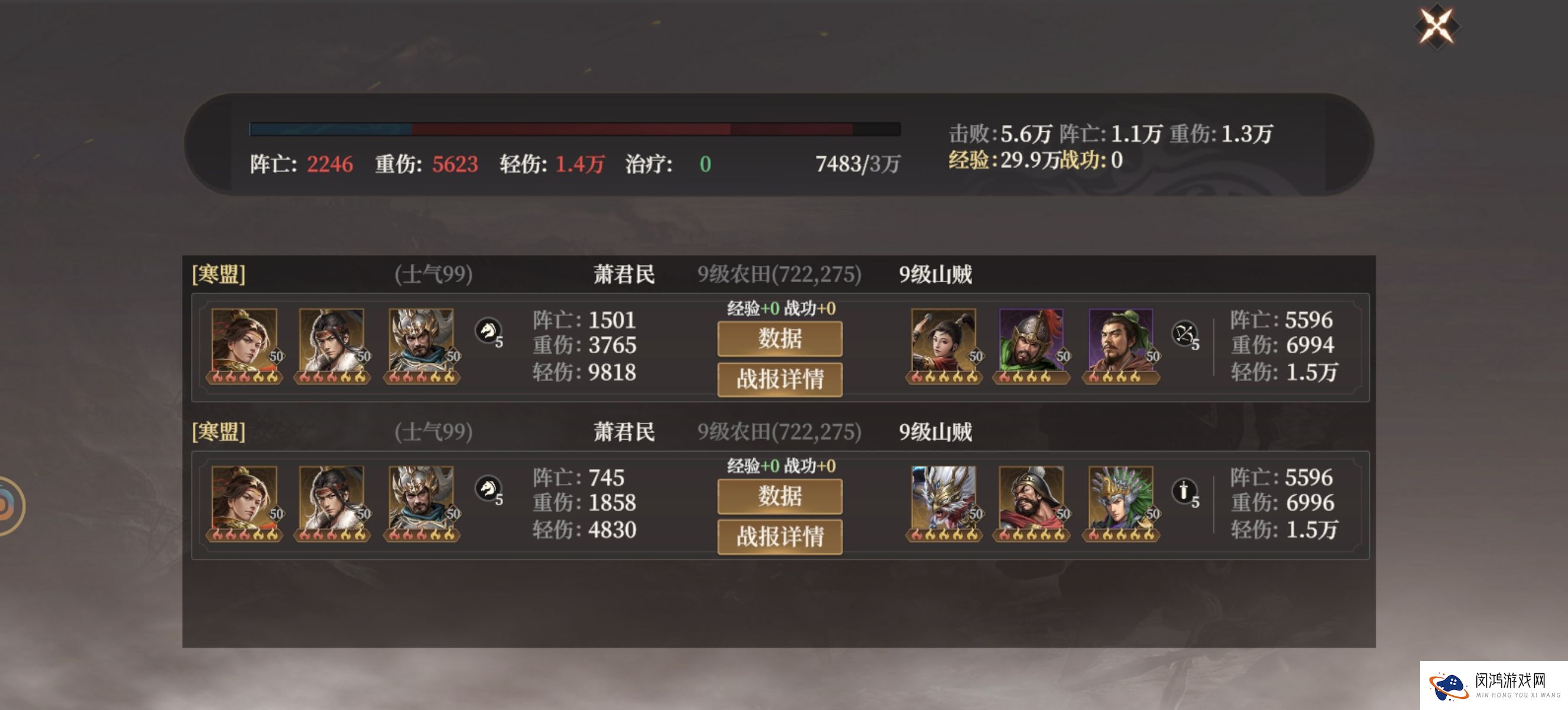Open 数据 for the second battle
The height and width of the screenshot is (710, 1568).
(780, 496)
